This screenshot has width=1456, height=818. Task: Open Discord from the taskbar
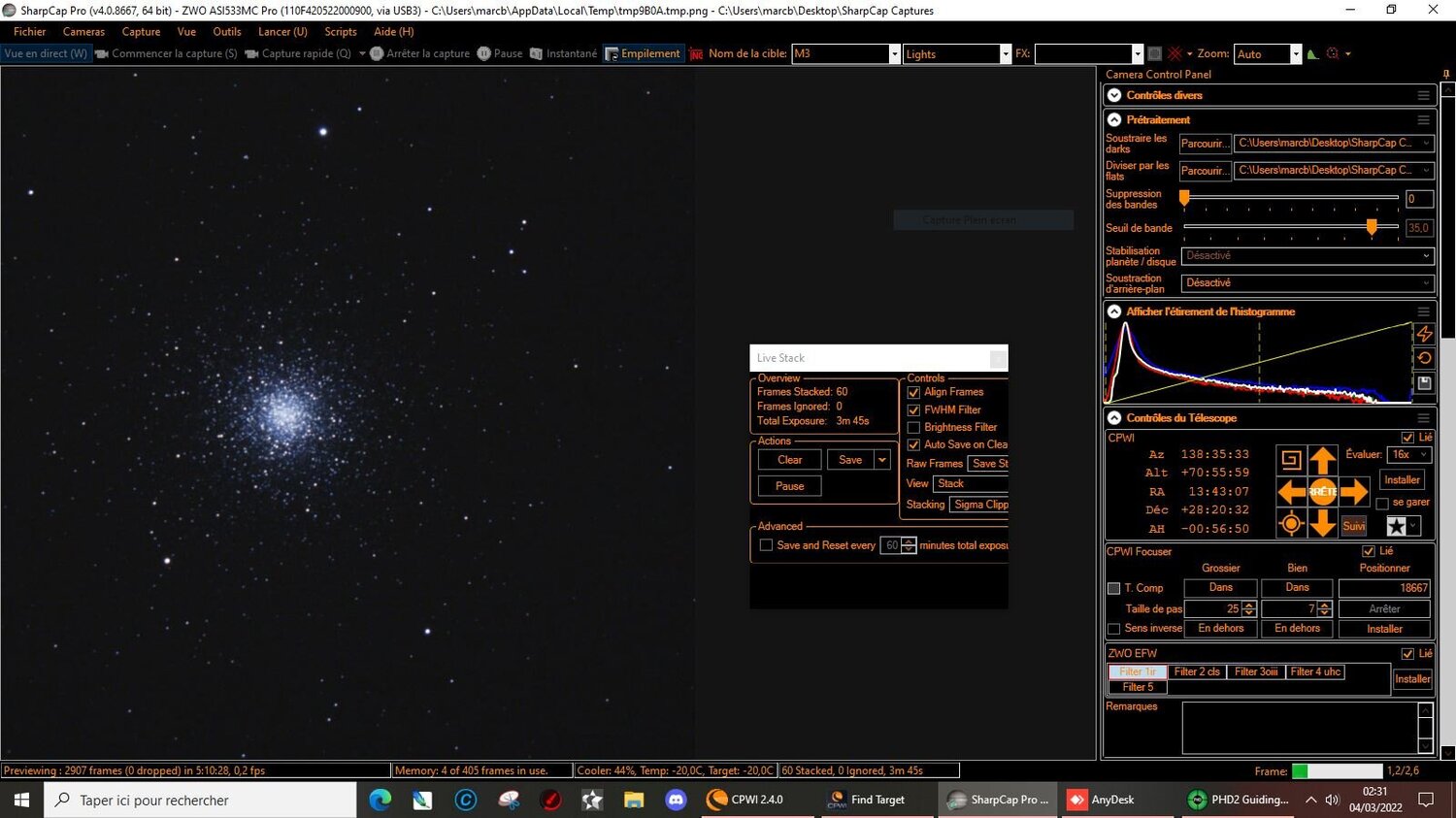676,800
